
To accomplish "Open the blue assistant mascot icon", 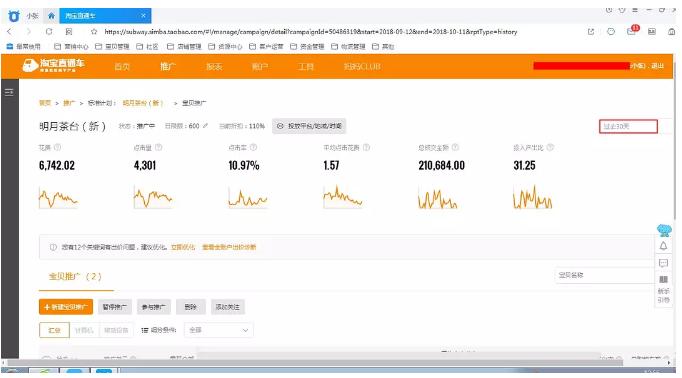I will 664,230.
